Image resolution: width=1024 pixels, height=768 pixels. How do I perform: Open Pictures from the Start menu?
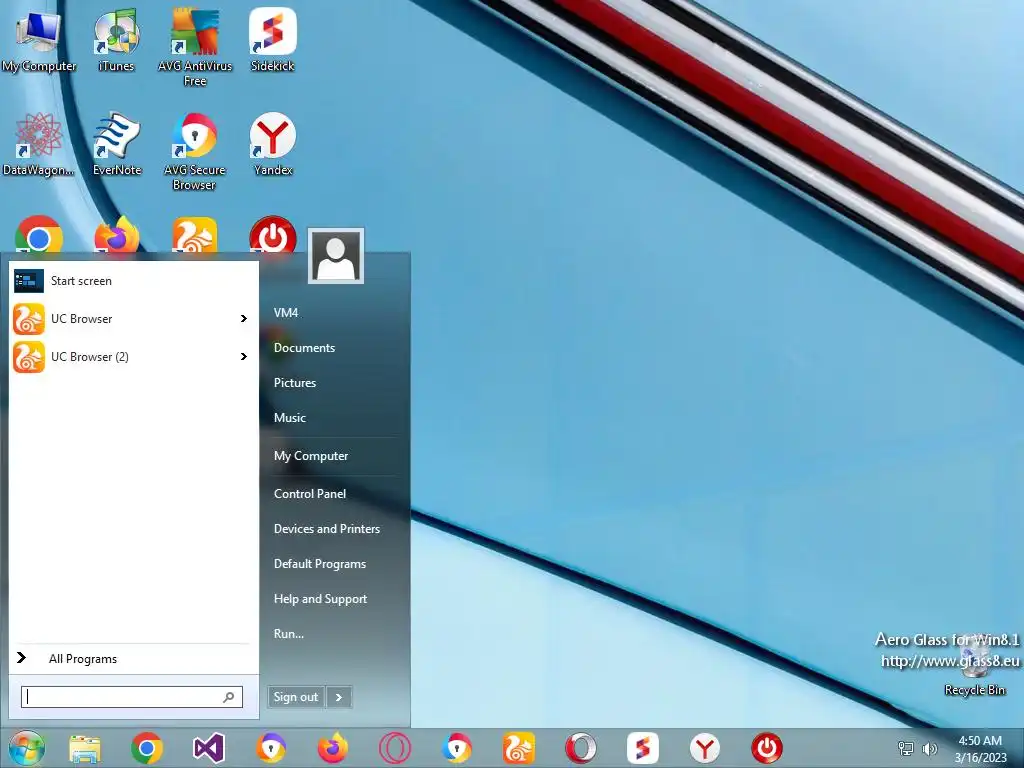(295, 383)
